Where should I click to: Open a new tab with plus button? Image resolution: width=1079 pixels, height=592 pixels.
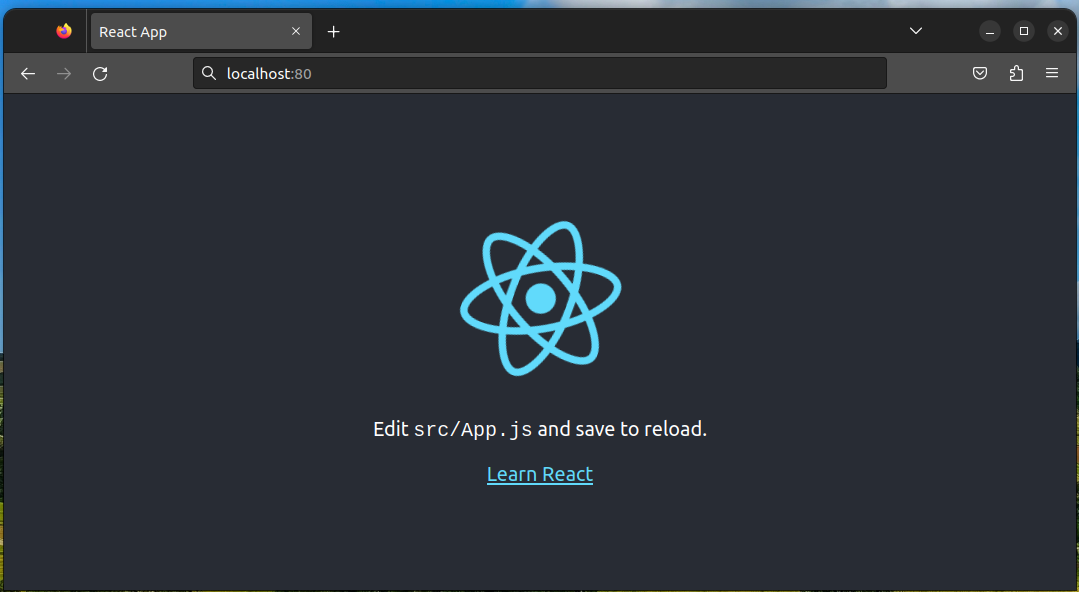pyautogui.click(x=334, y=32)
